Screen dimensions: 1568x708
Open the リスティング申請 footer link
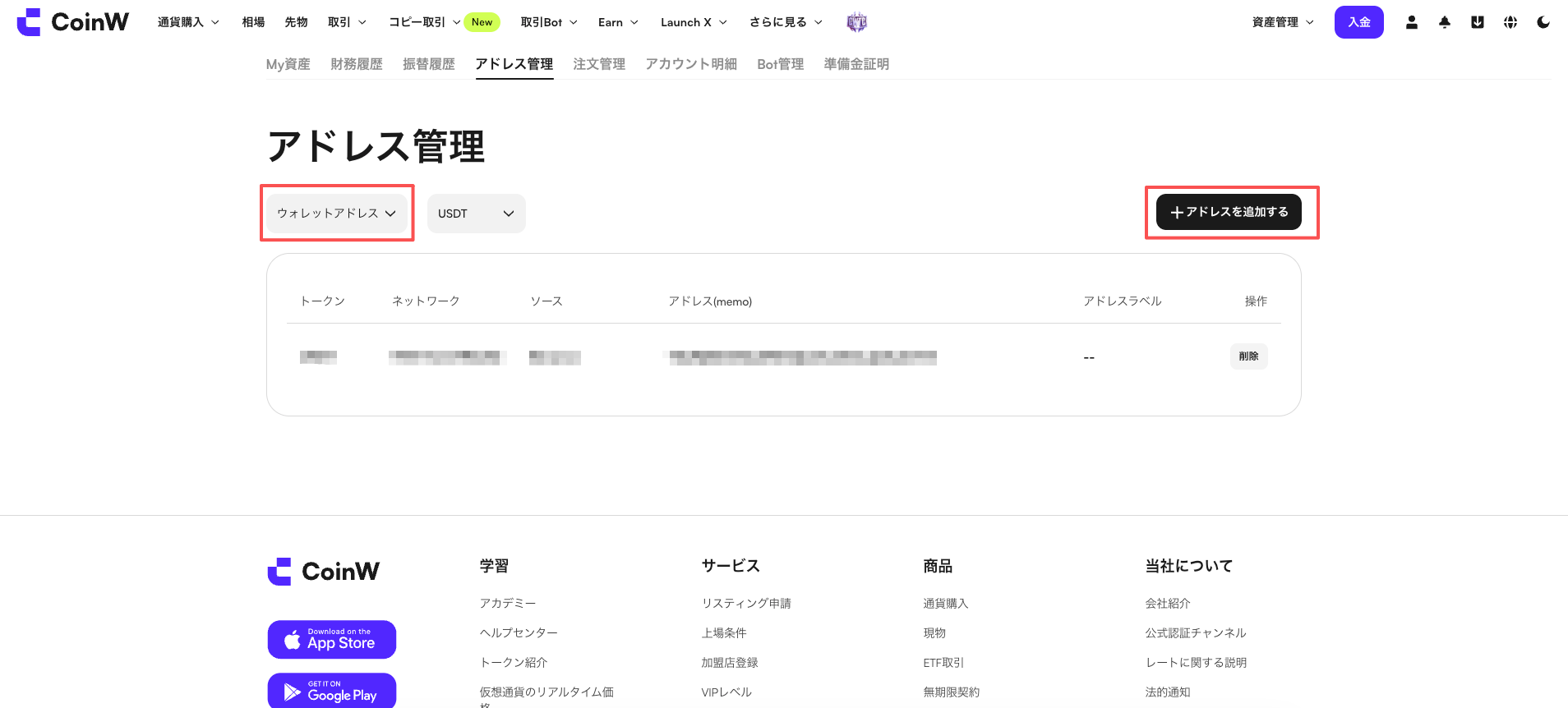tap(746, 604)
